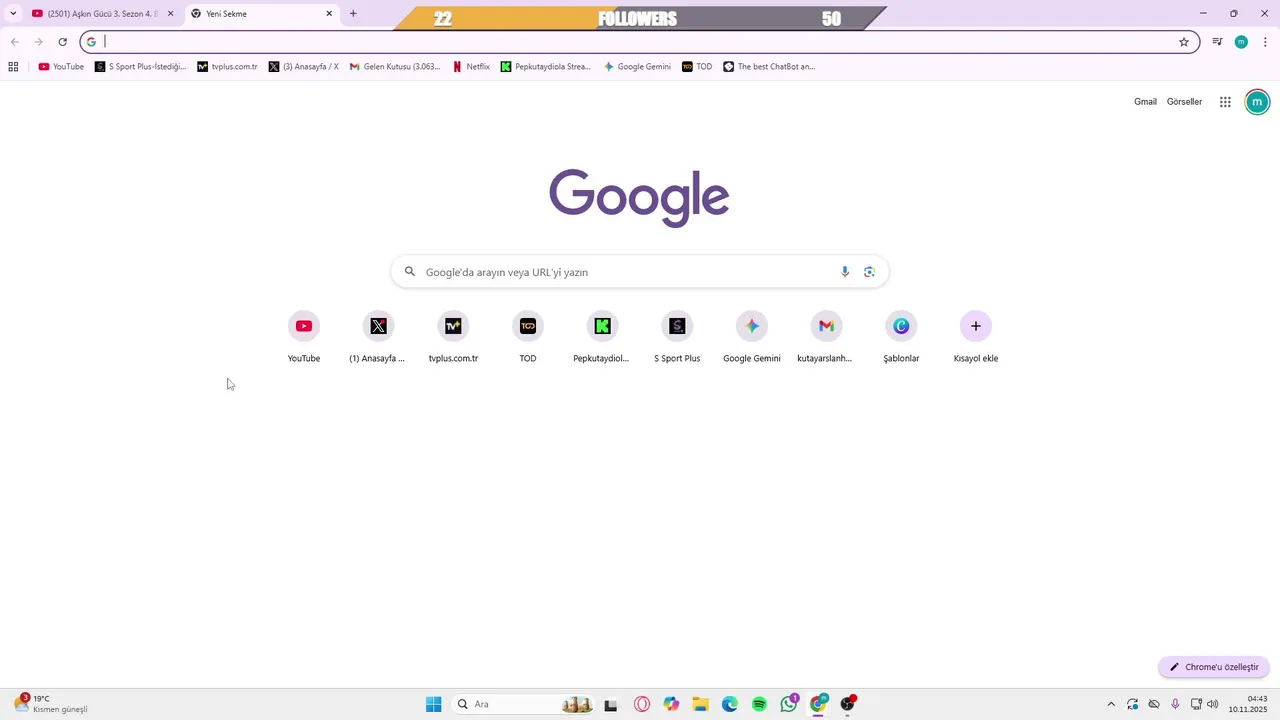Open the Google apps grid

(x=1225, y=102)
